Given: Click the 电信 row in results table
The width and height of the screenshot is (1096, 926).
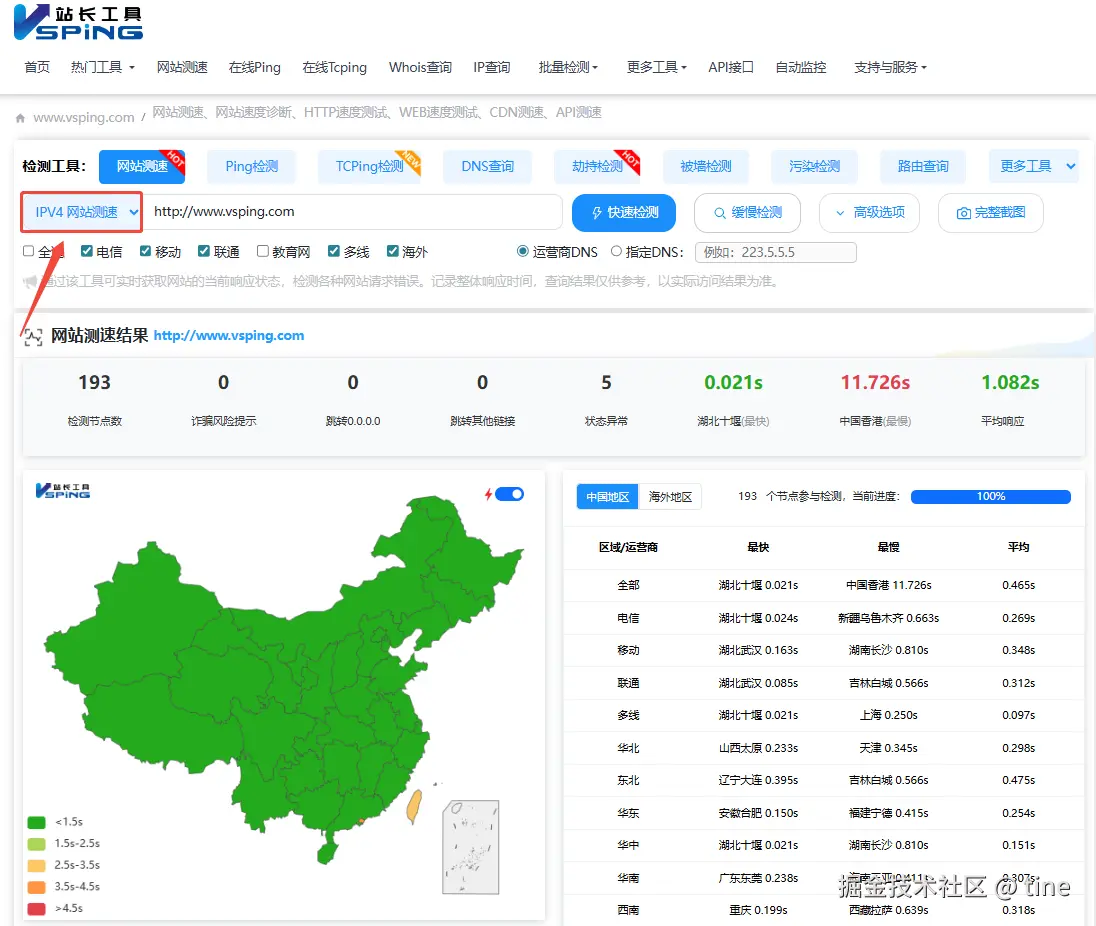Looking at the screenshot, I should (824, 618).
